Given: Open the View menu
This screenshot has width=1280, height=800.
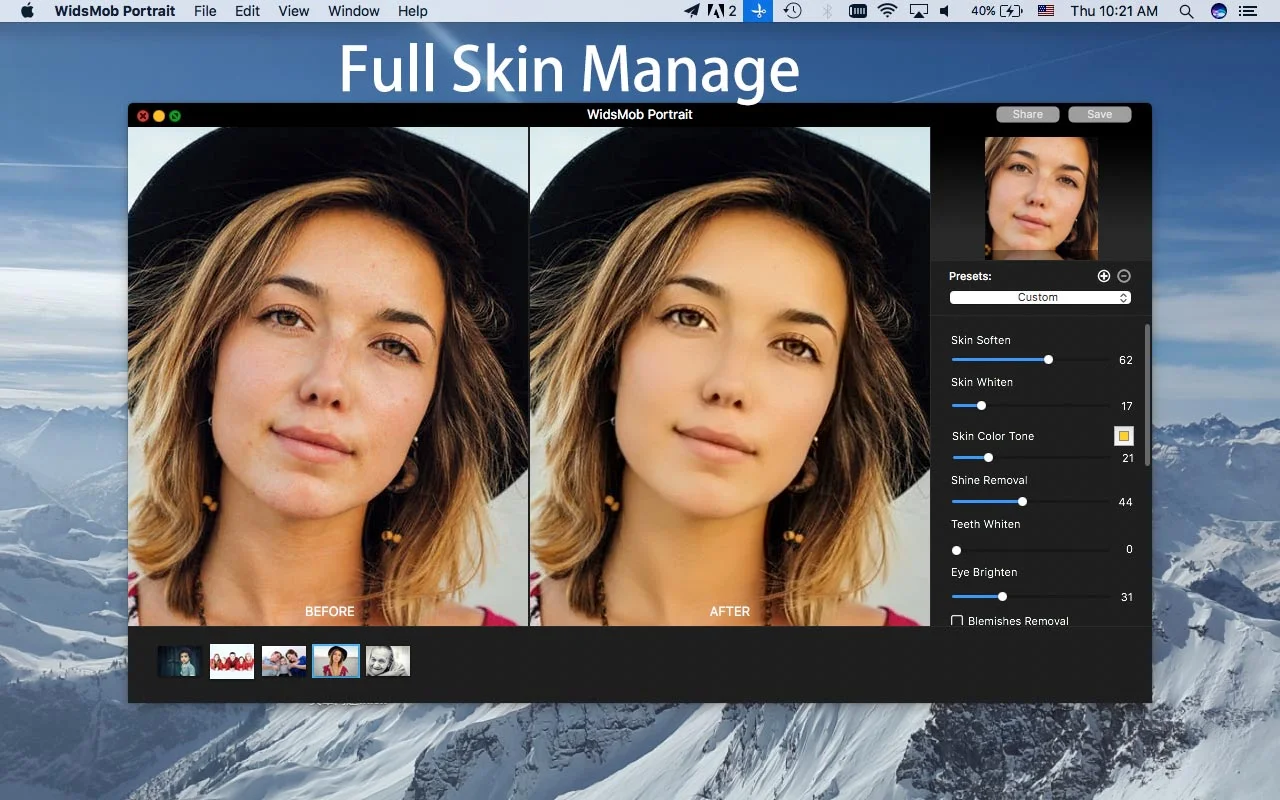Looking at the screenshot, I should coord(293,11).
